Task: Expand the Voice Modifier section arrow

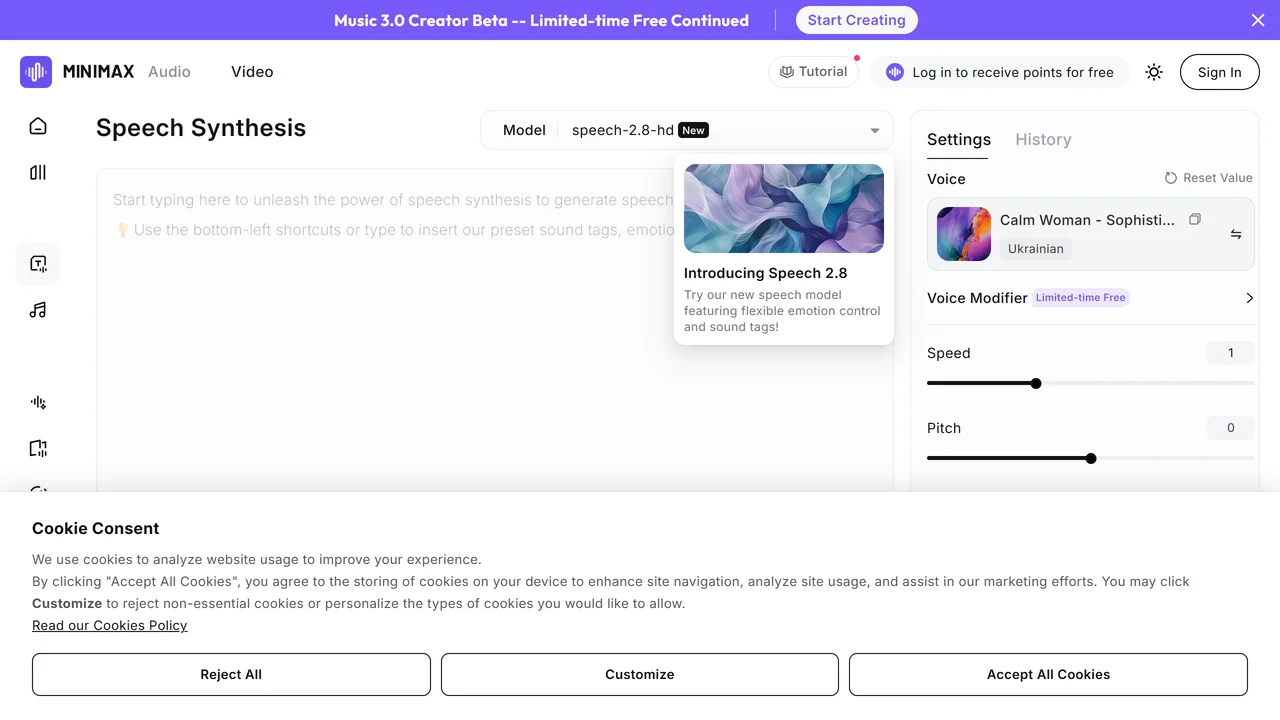Action: [x=1249, y=298]
